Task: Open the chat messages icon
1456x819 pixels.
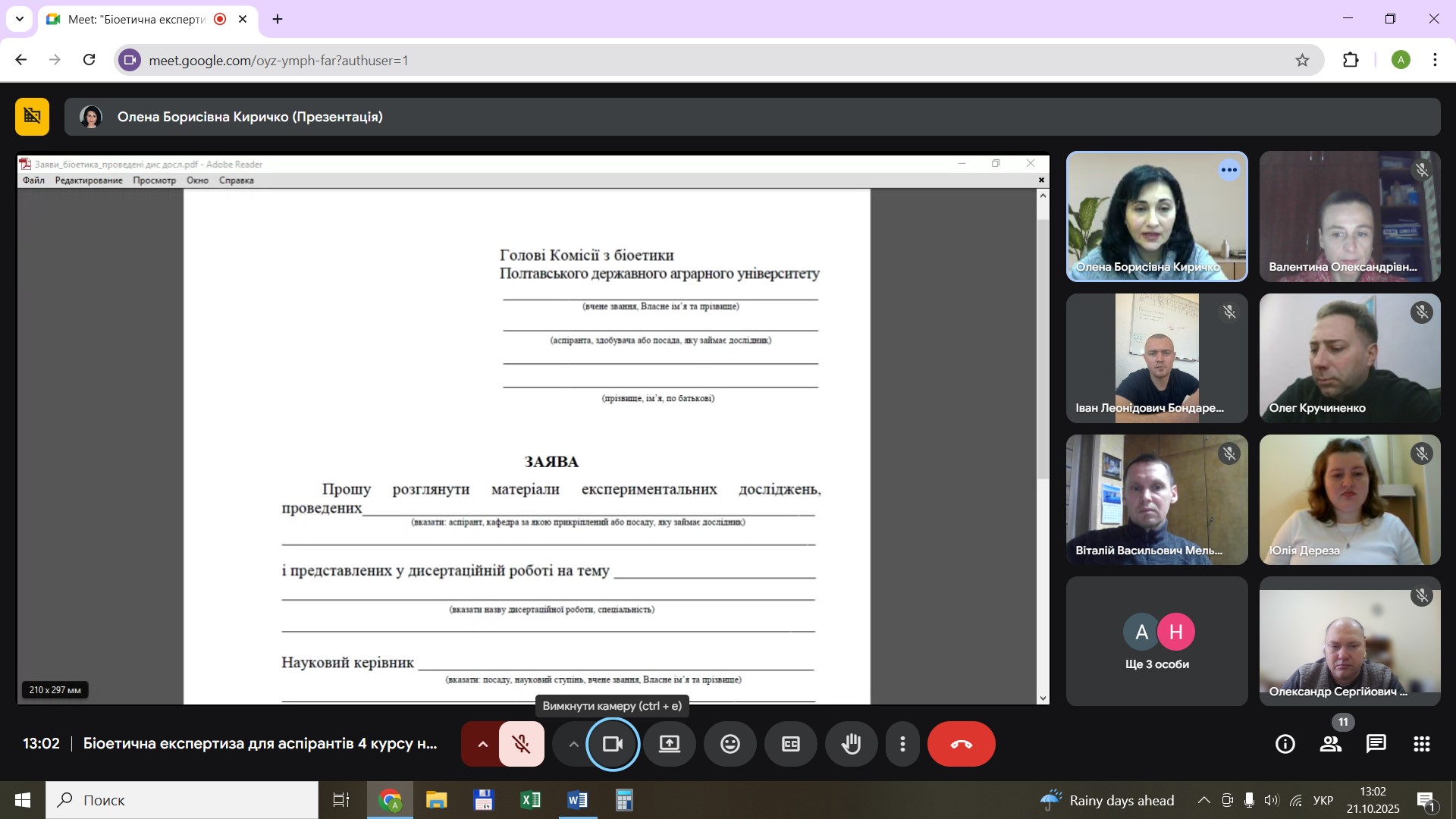Action: pyautogui.click(x=1376, y=744)
